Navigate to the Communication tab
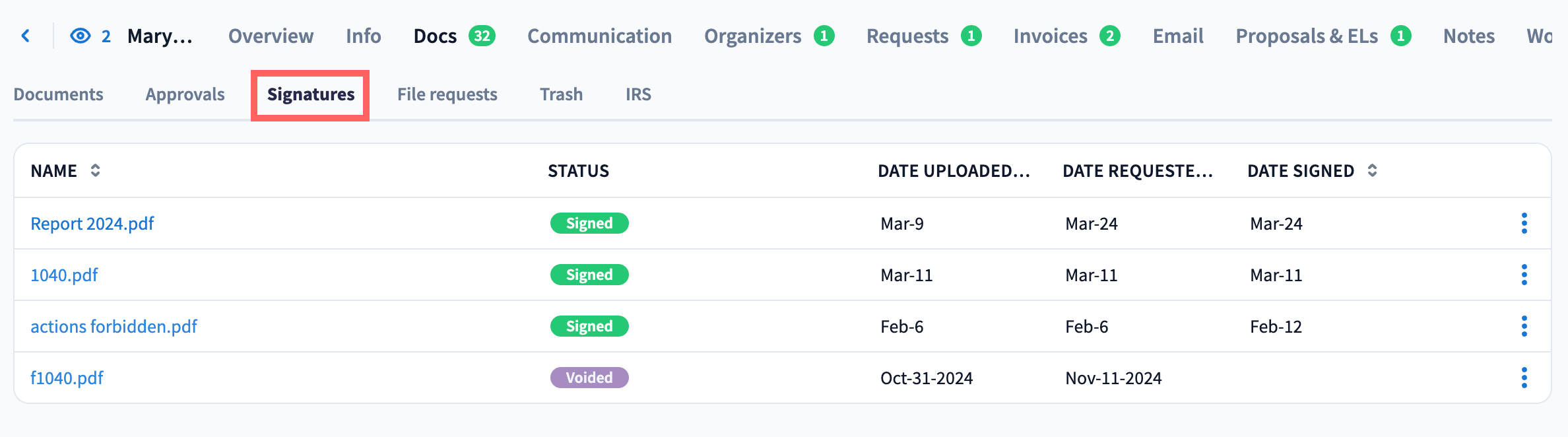The image size is (1568, 437). (x=599, y=36)
